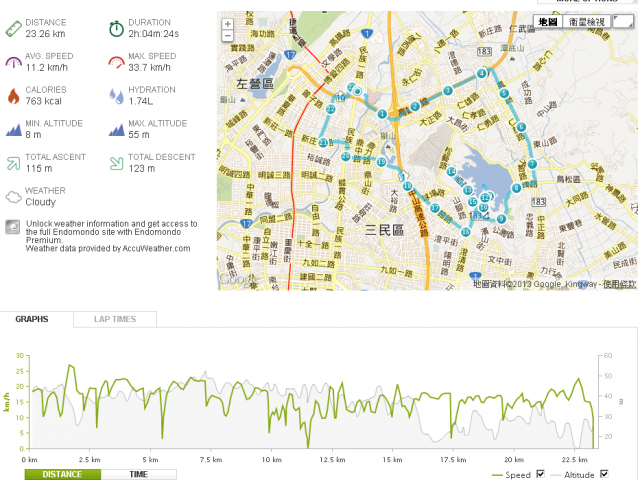Screen dimensions: 640x480
Task: Click the max speed gauge icon
Action: [116, 62]
